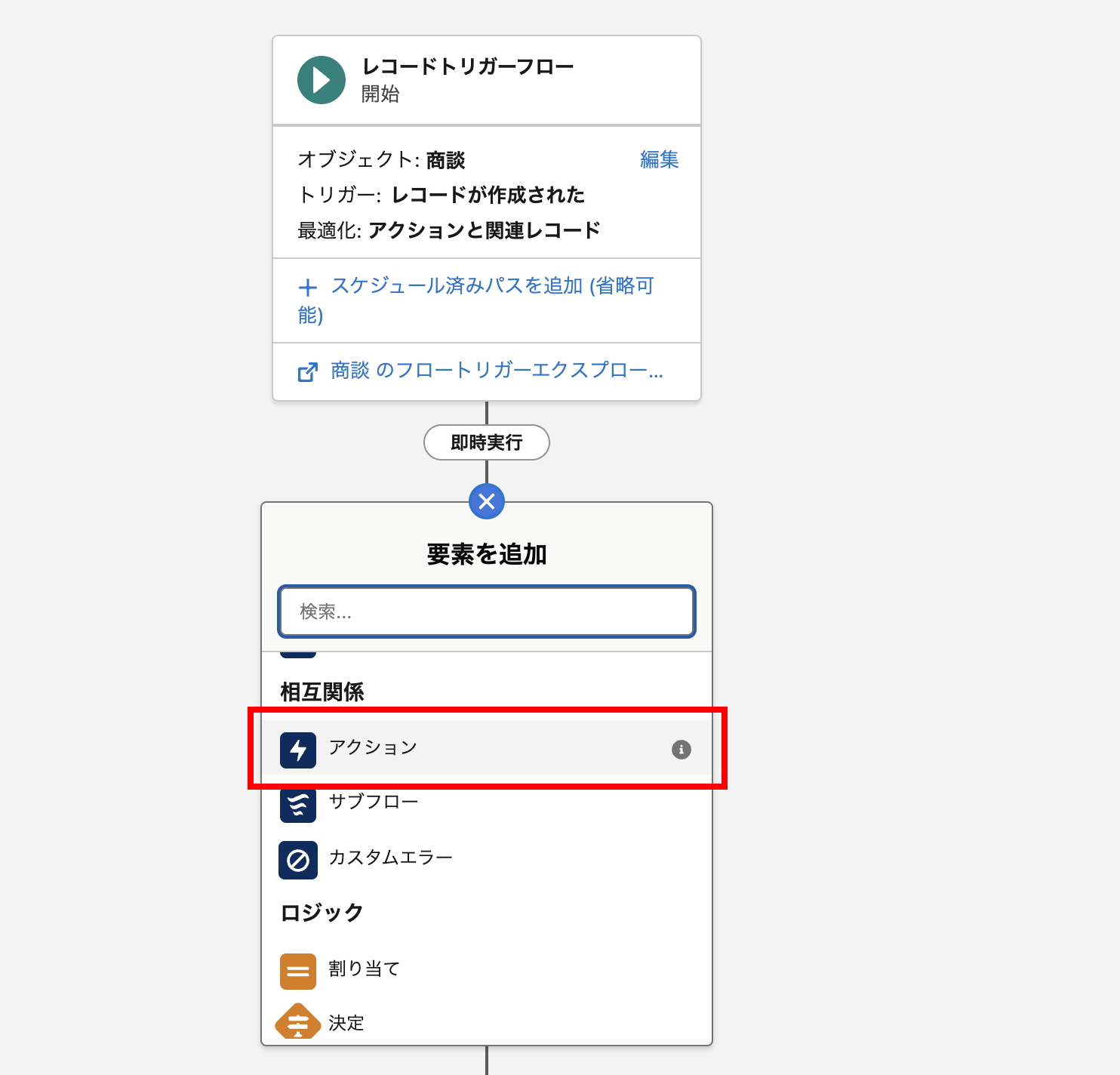
Task: Click the orange 割り当て equals icon
Action: 298,972
